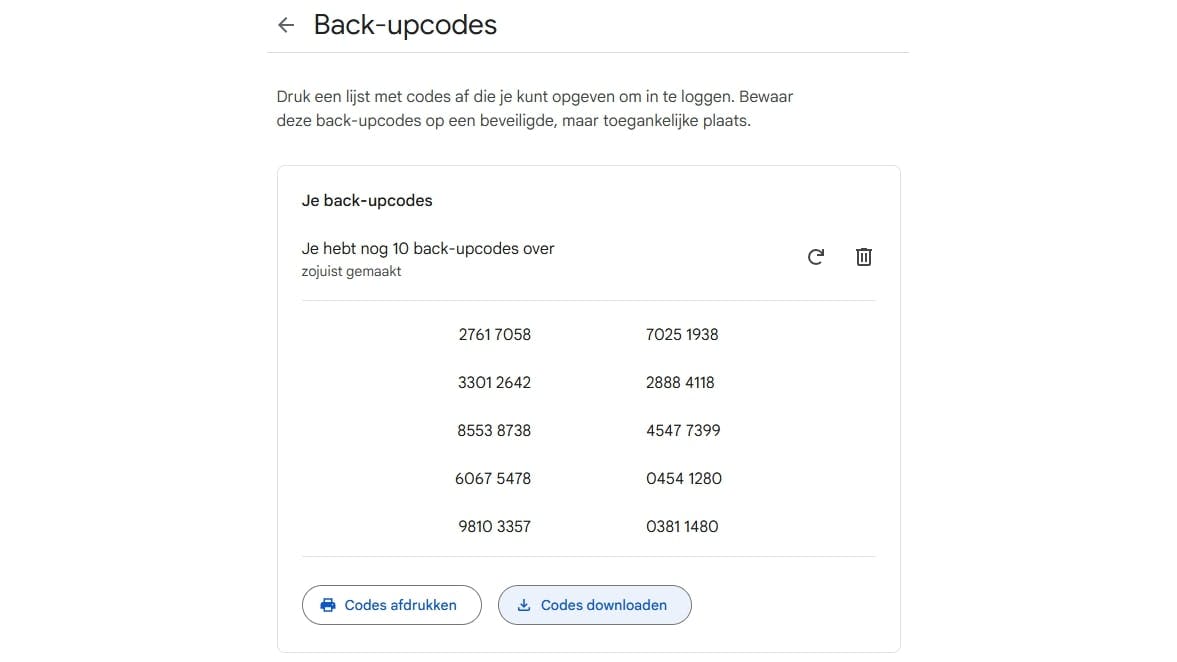Viewport: 1177px width, 662px height.
Task: Click on backup code 2888 4118
Action: pos(680,382)
